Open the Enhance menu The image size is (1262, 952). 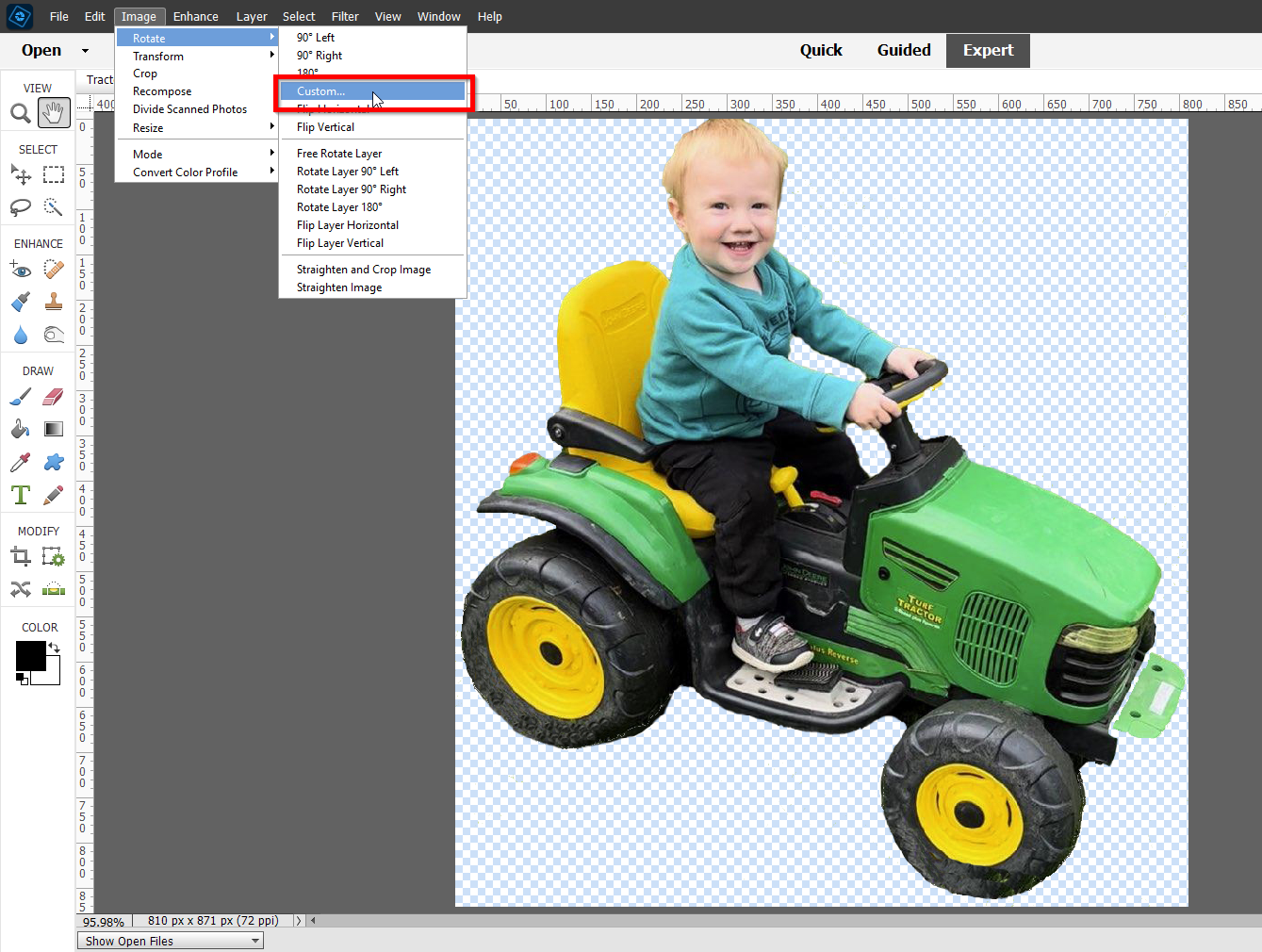point(195,16)
